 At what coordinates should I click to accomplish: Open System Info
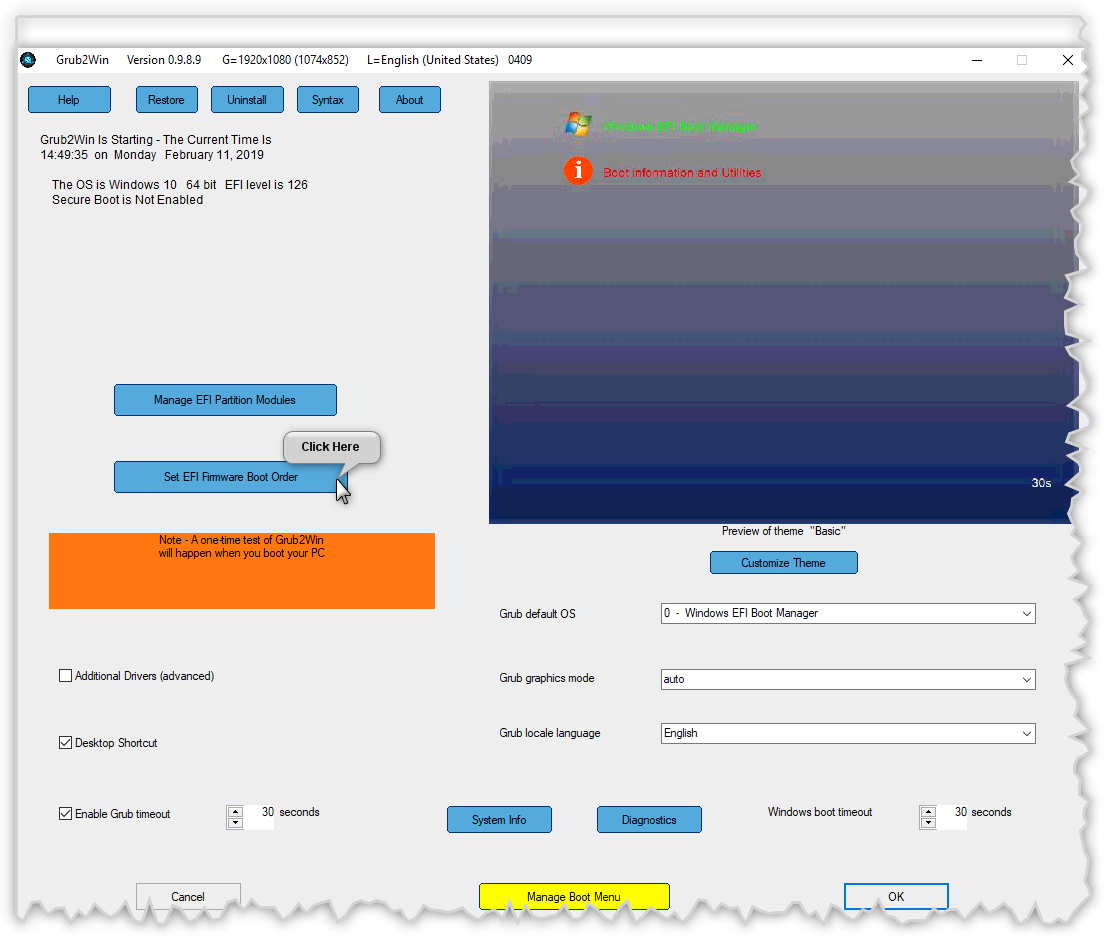[499, 820]
